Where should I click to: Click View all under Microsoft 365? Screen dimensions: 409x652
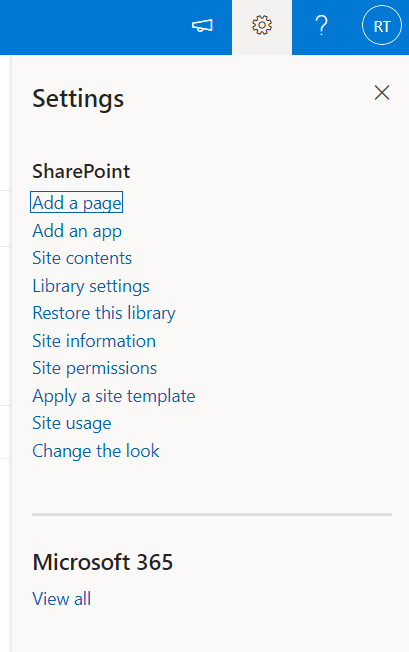click(x=62, y=599)
